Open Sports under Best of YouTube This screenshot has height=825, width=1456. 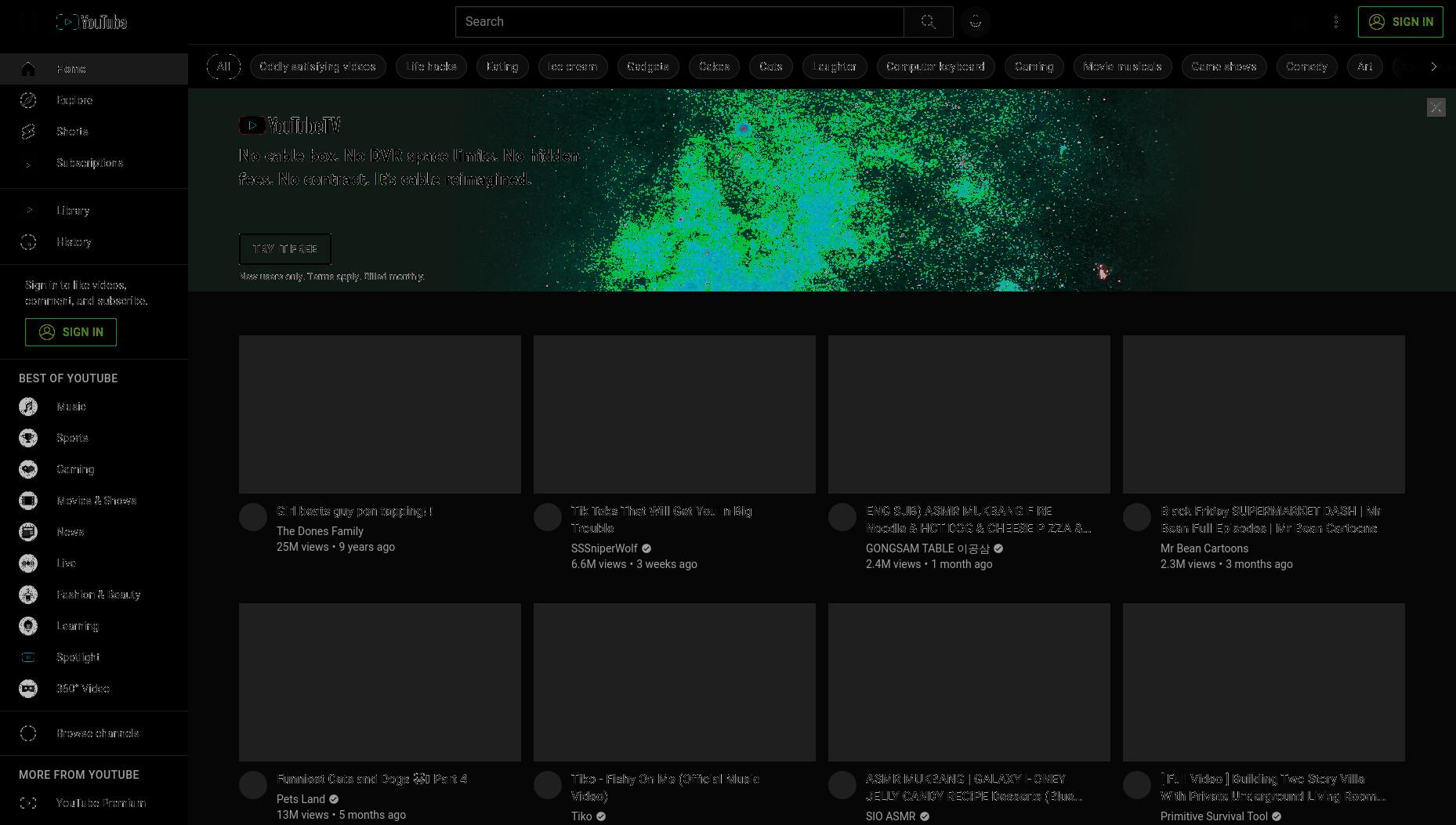(x=94, y=438)
